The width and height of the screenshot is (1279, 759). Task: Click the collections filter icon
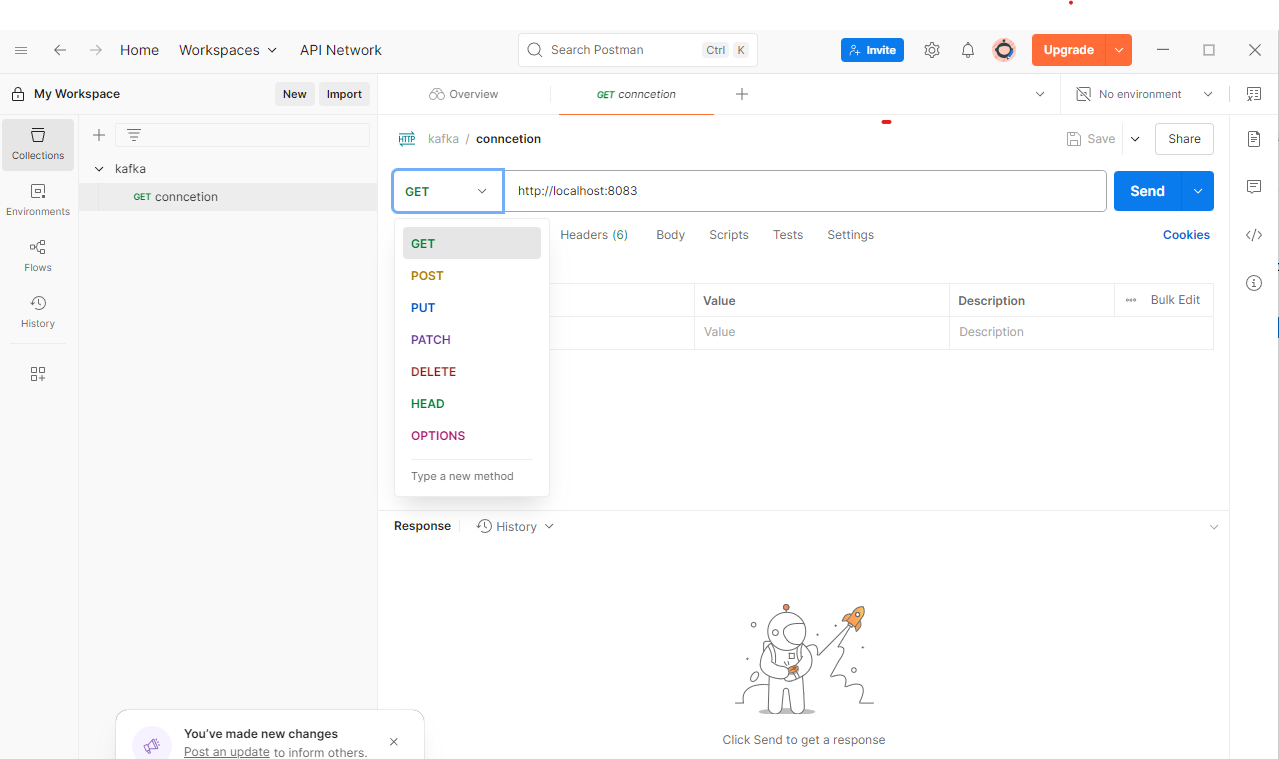134,135
